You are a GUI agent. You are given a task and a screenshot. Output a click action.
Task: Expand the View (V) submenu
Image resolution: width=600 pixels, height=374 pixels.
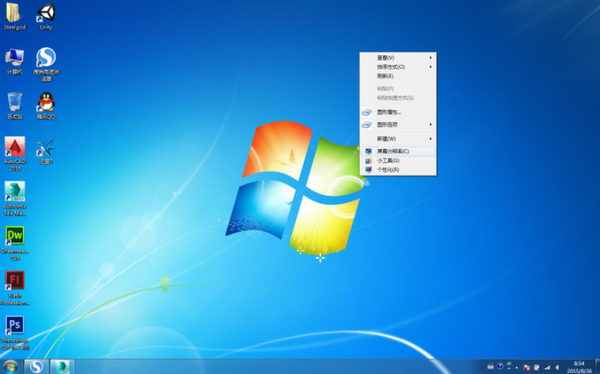click(398, 58)
